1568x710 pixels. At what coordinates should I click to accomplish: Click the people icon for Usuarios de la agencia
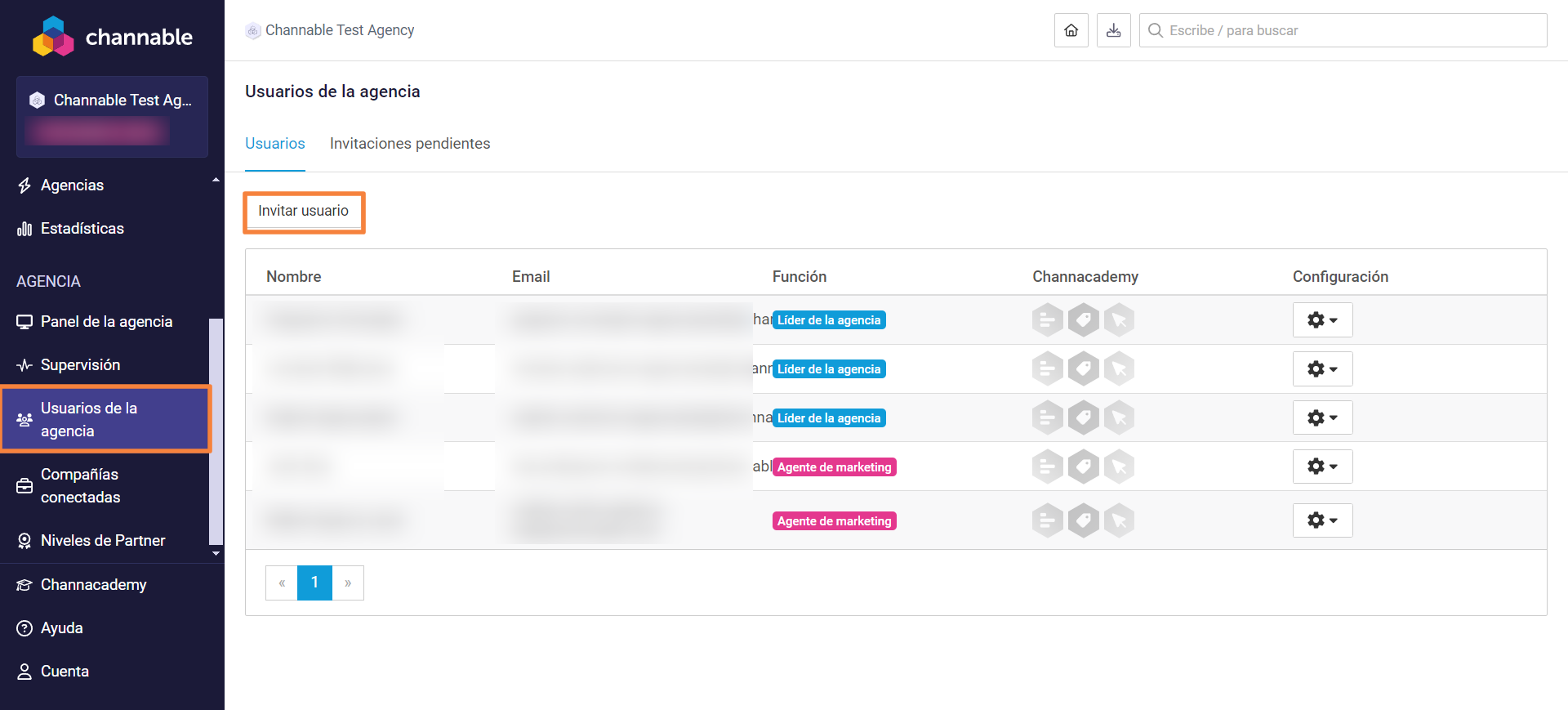[x=24, y=419]
